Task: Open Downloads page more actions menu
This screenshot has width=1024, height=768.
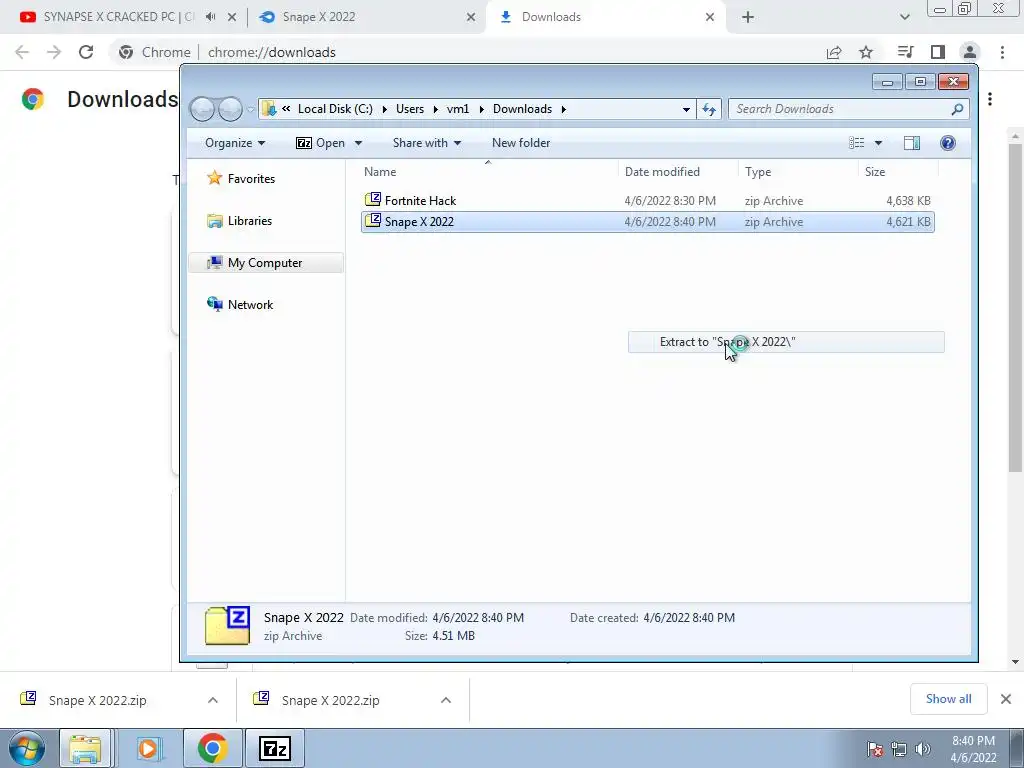Action: [990, 99]
